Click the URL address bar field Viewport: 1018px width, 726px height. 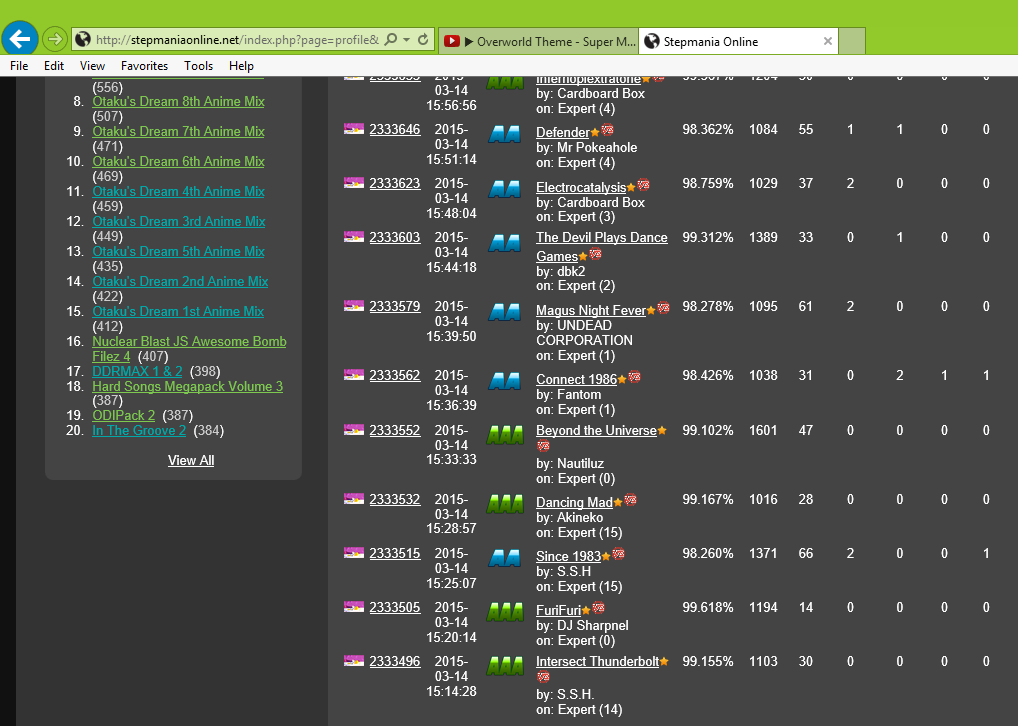[x=236, y=40]
